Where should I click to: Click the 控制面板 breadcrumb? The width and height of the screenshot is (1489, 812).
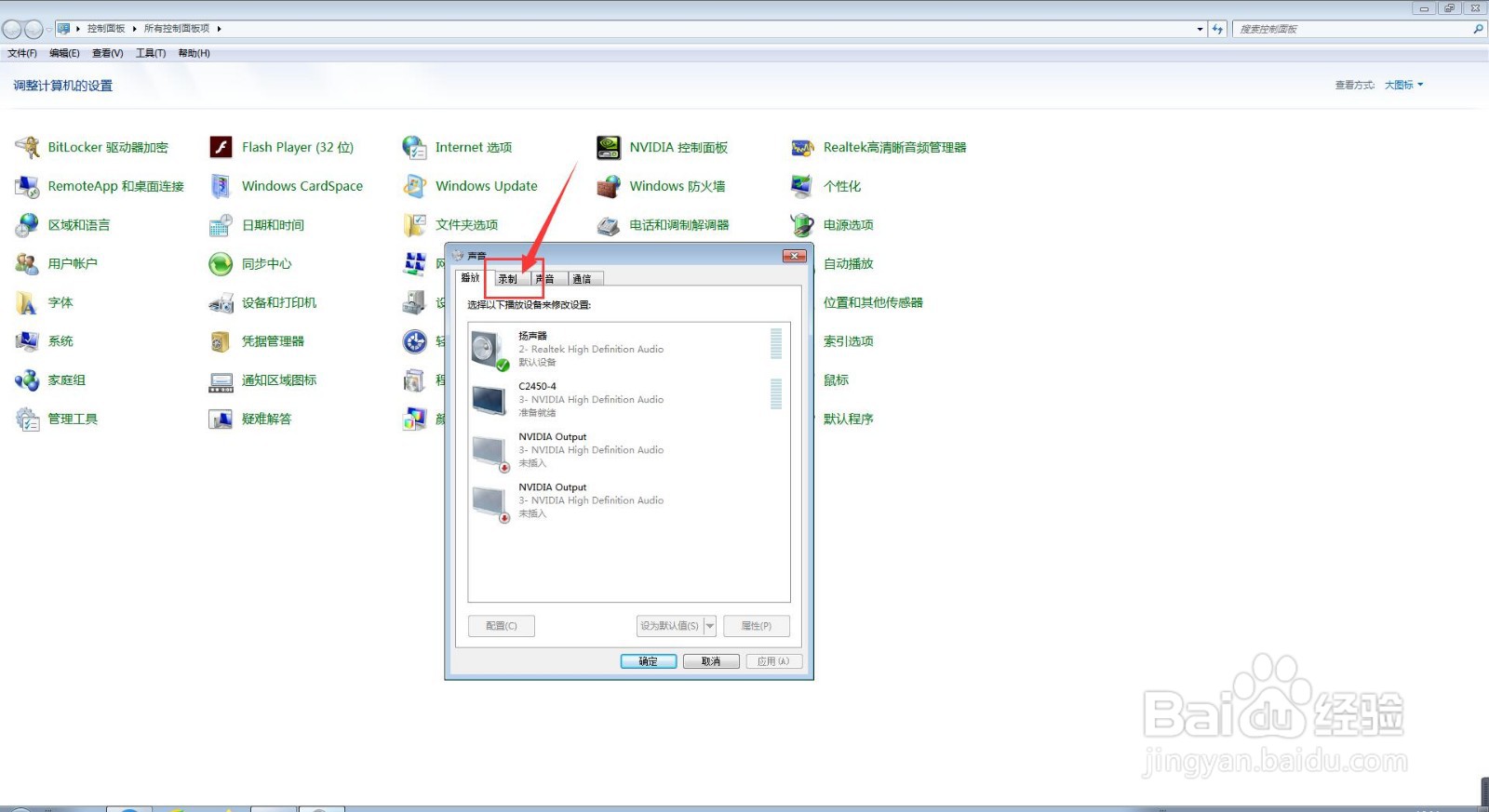pyautogui.click(x=106, y=29)
